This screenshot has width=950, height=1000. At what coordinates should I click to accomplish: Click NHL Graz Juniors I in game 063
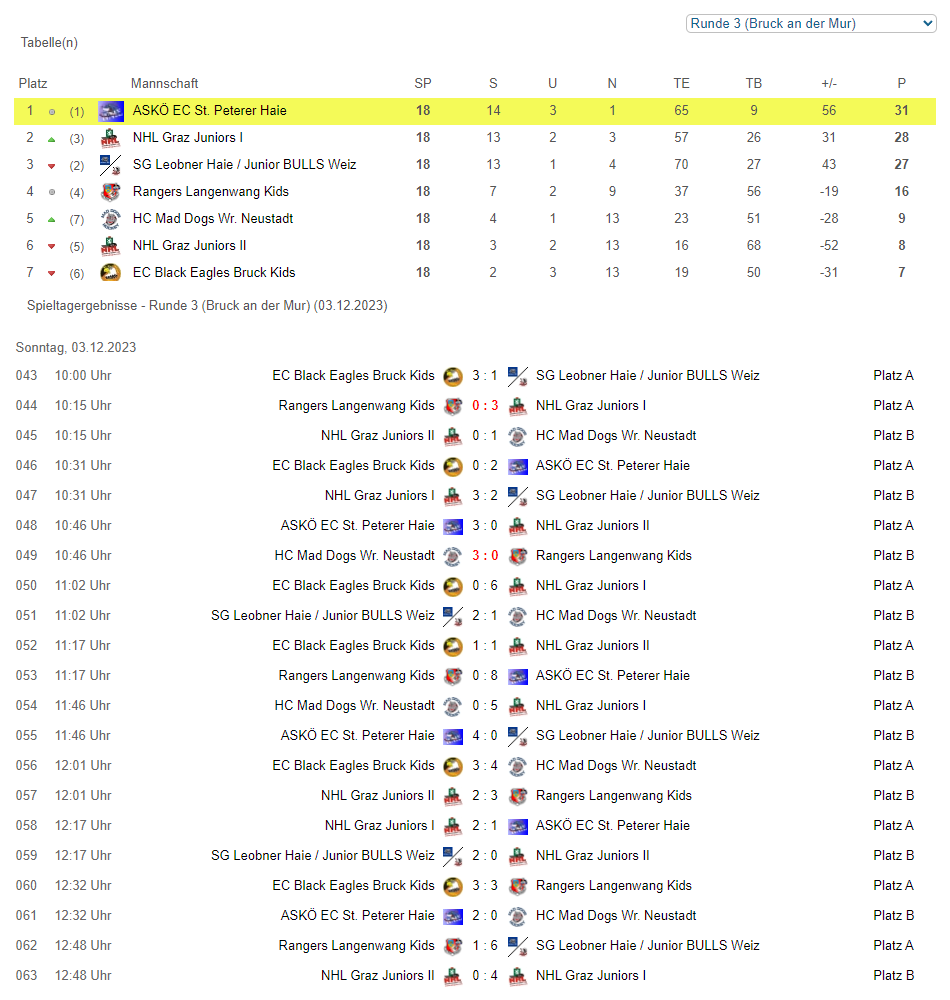(590, 976)
